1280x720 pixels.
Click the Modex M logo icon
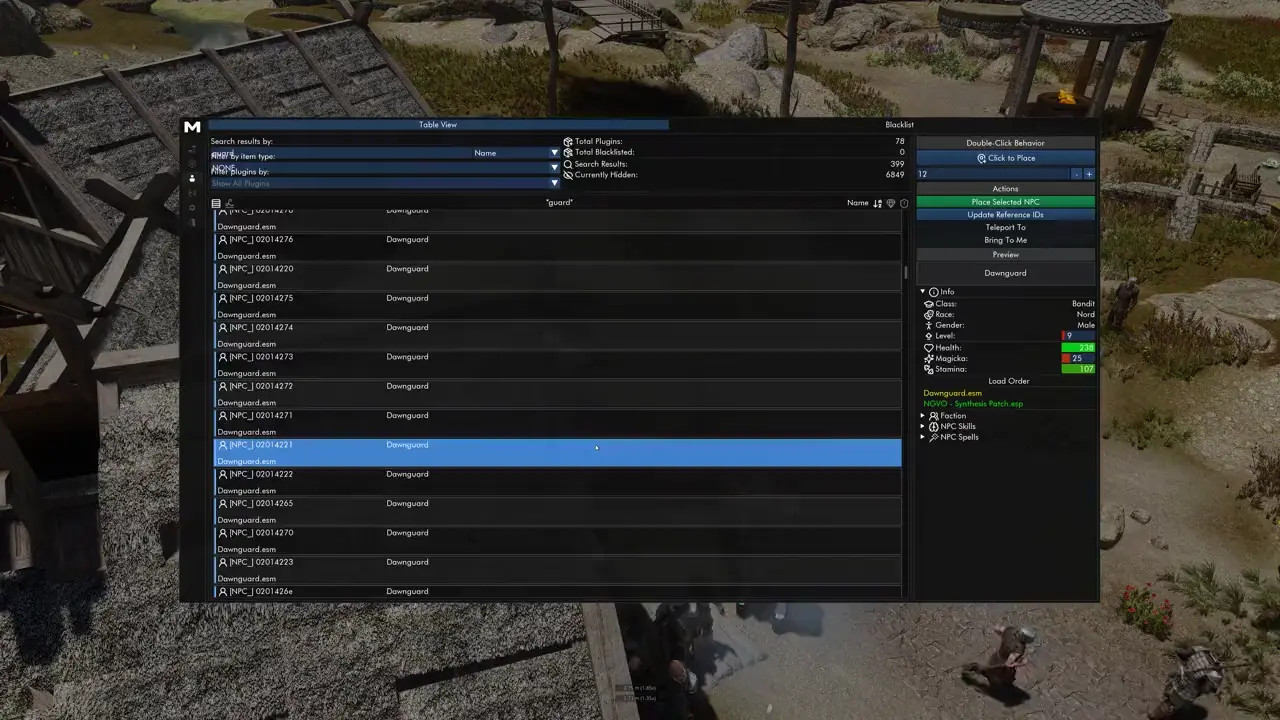tap(192, 126)
